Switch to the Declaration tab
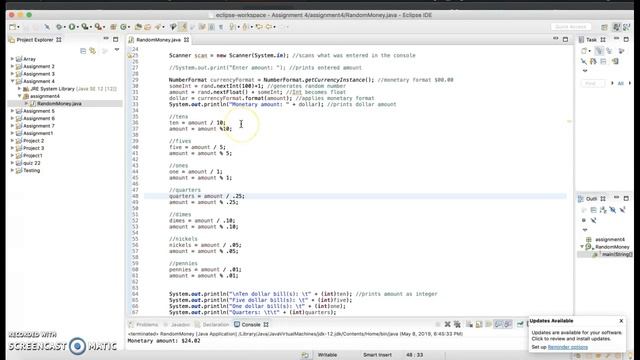The image size is (640, 360). [212, 324]
